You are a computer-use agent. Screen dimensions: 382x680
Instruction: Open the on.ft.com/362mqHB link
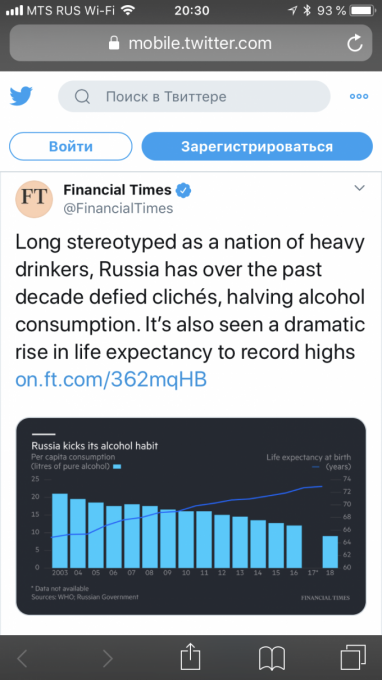(111, 379)
